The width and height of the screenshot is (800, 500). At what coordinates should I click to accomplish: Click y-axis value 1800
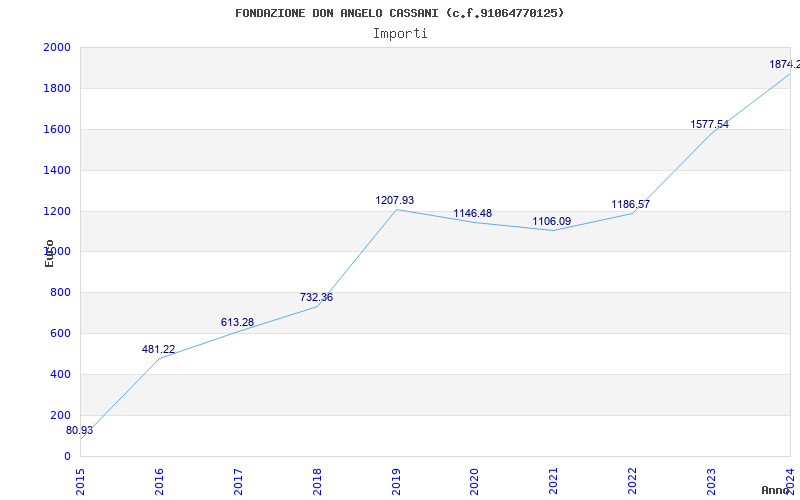coord(57,88)
